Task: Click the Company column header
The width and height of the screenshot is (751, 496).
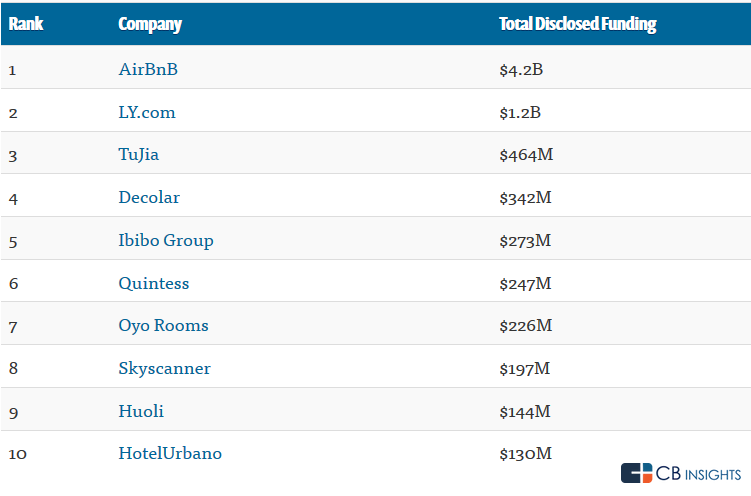Action: 150,24
